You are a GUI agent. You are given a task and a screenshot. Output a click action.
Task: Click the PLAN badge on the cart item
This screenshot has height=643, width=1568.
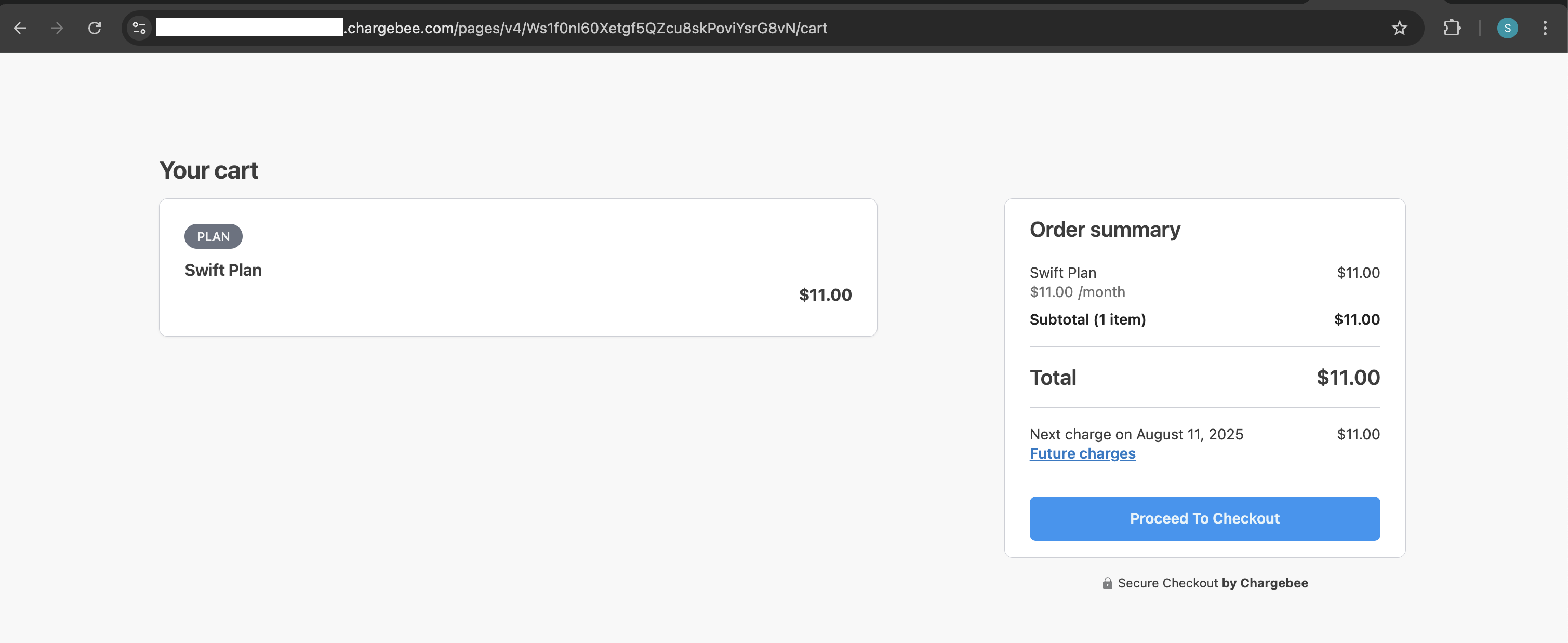coord(213,236)
